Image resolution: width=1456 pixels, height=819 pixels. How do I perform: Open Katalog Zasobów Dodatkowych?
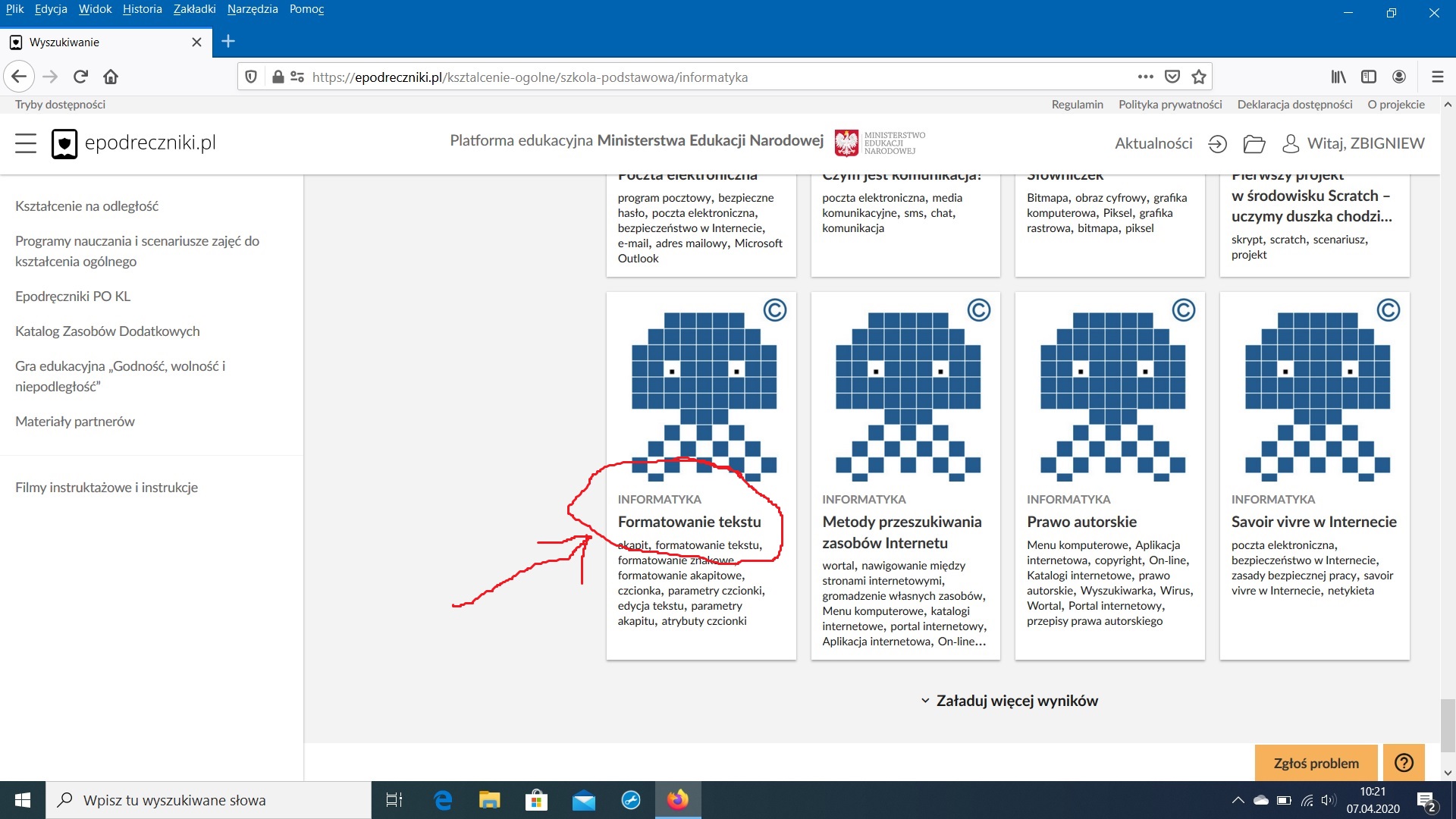(x=108, y=331)
